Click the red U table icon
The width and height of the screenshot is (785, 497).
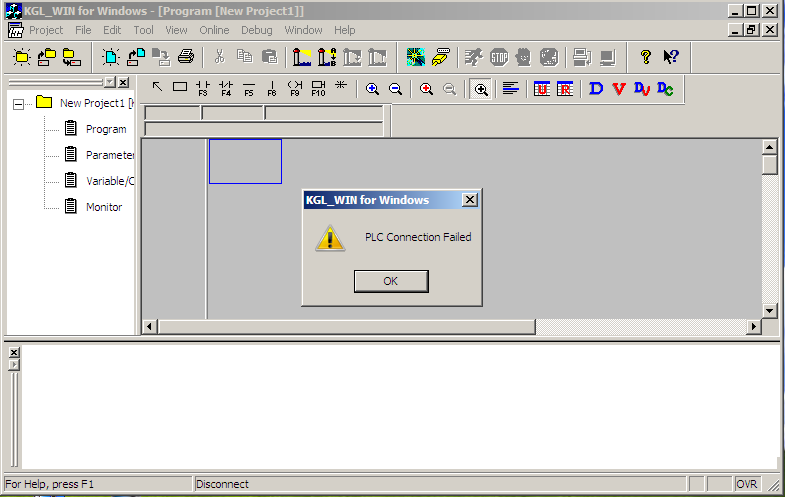(542, 89)
